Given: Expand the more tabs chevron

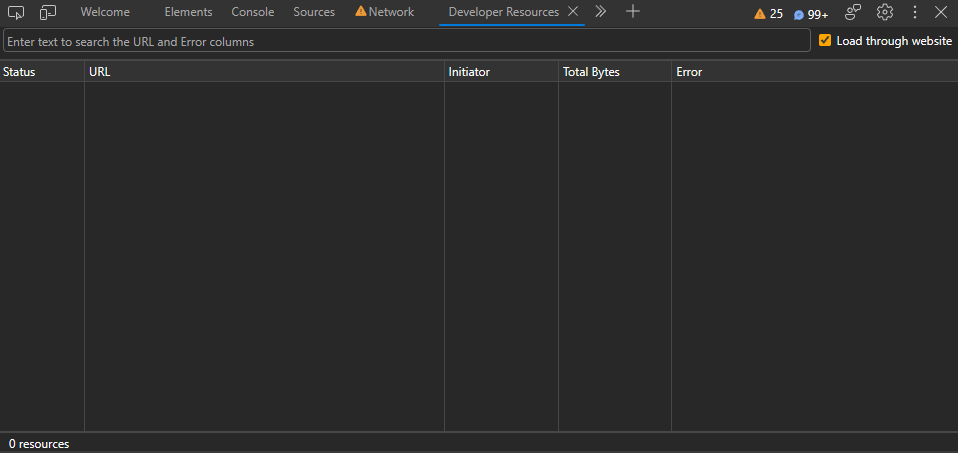Looking at the screenshot, I should 601,12.
